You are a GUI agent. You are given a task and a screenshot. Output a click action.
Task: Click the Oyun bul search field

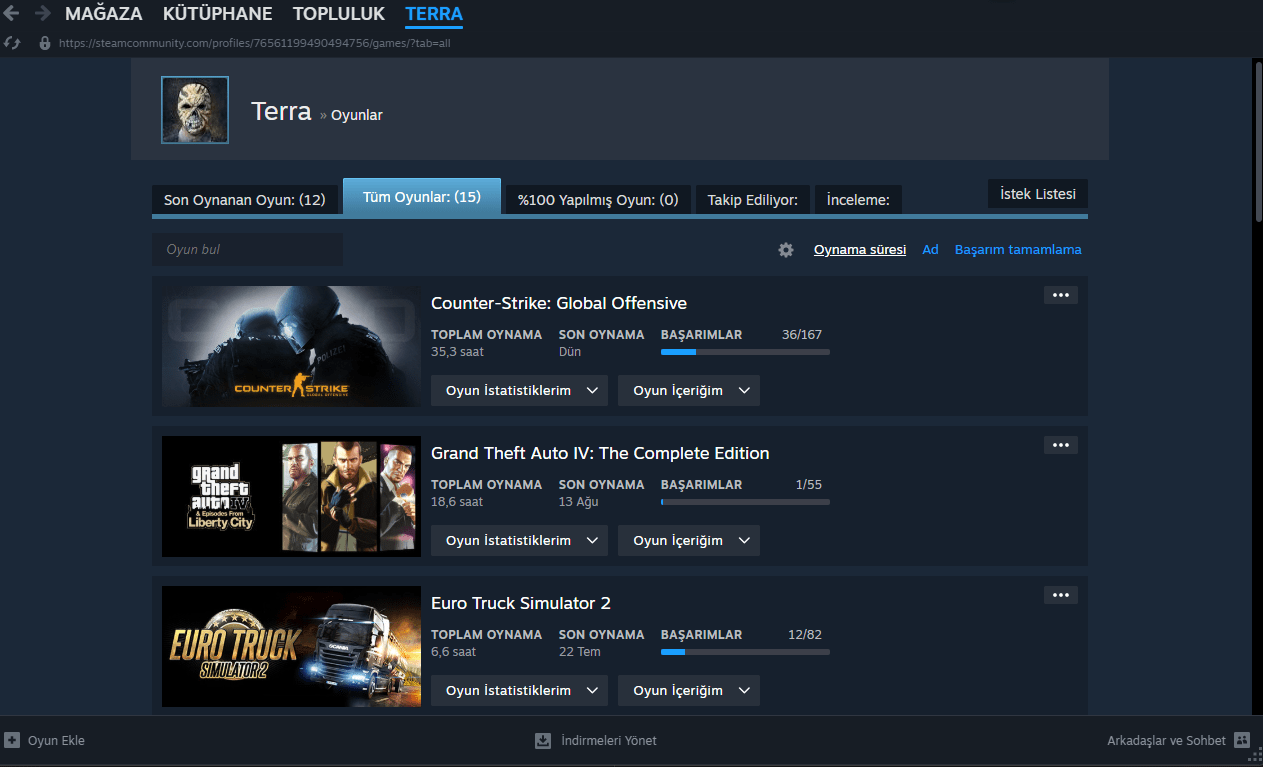[x=247, y=249]
